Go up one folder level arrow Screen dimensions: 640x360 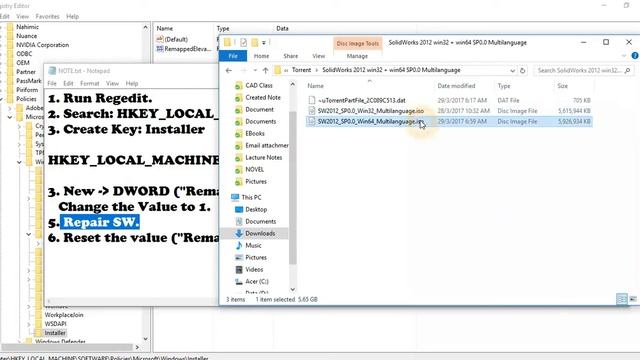click(265, 71)
